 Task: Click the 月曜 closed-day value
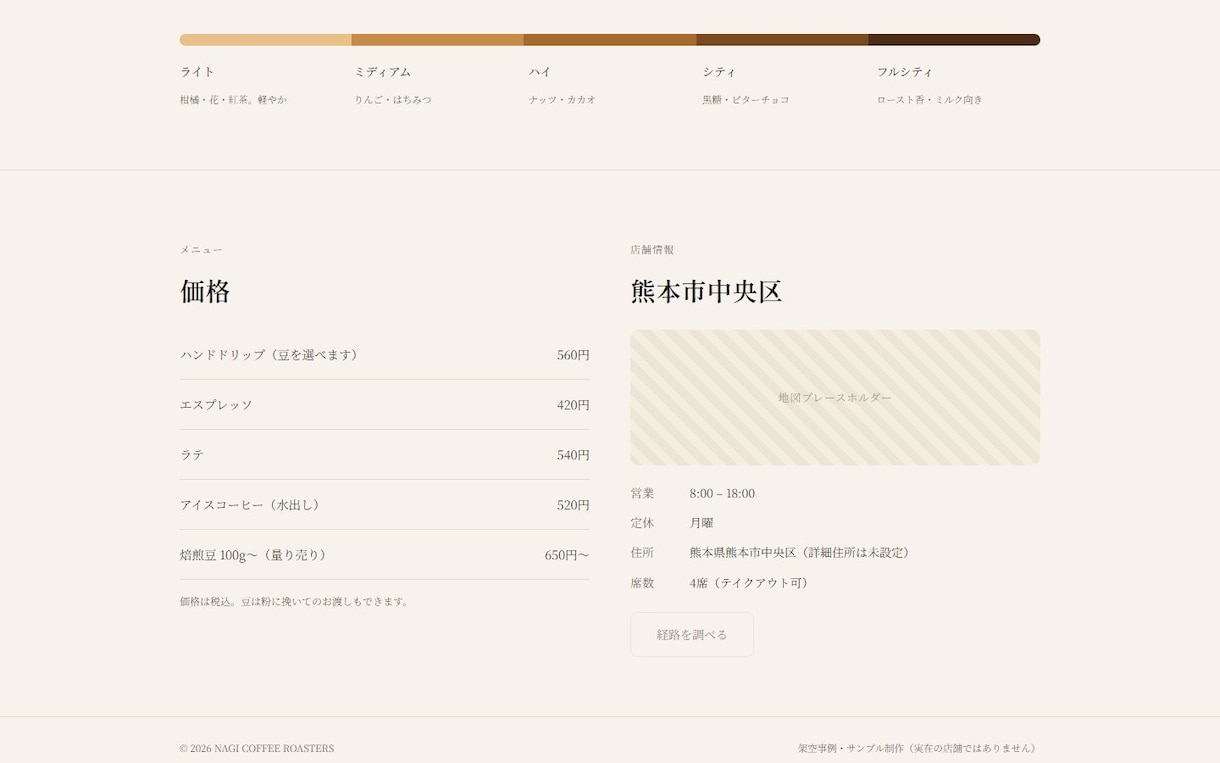pyautogui.click(x=702, y=523)
